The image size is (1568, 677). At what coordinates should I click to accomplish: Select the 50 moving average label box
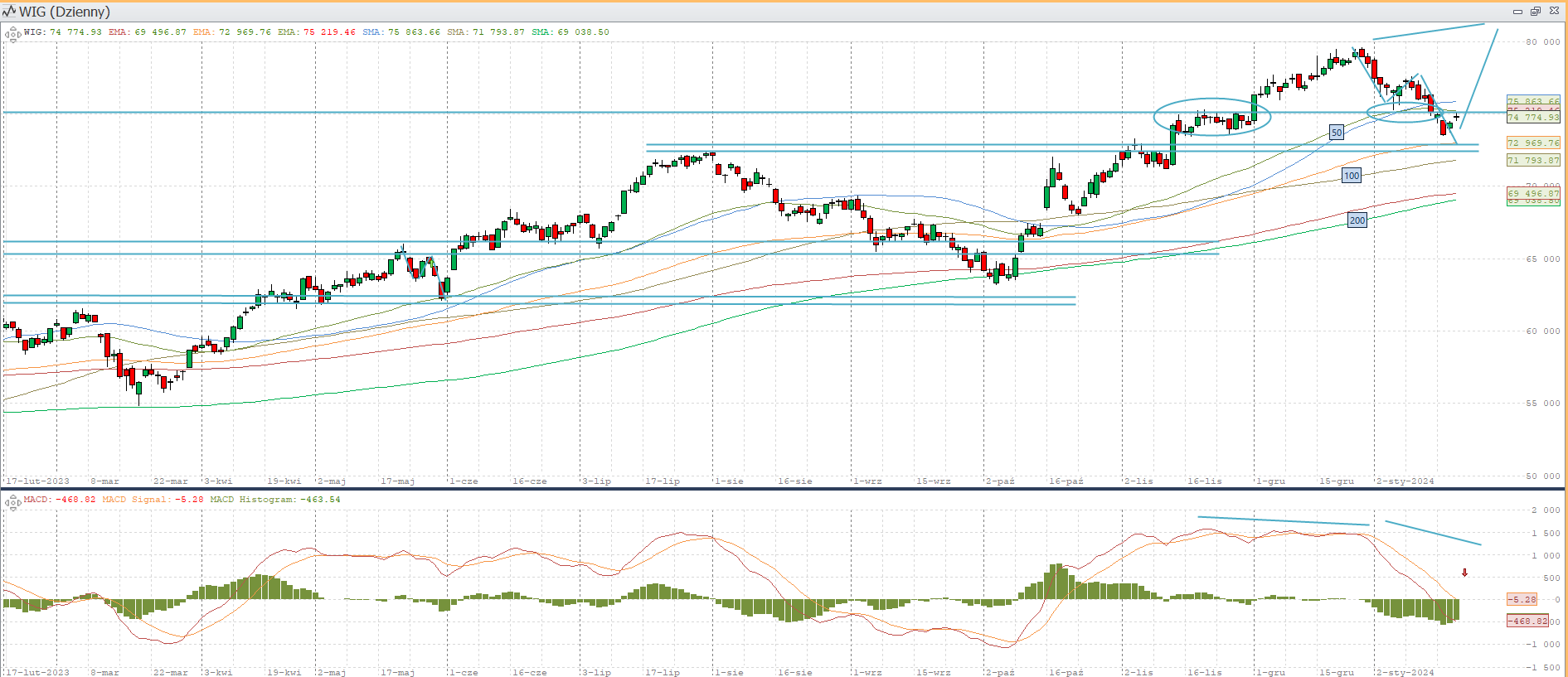coord(1336,133)
